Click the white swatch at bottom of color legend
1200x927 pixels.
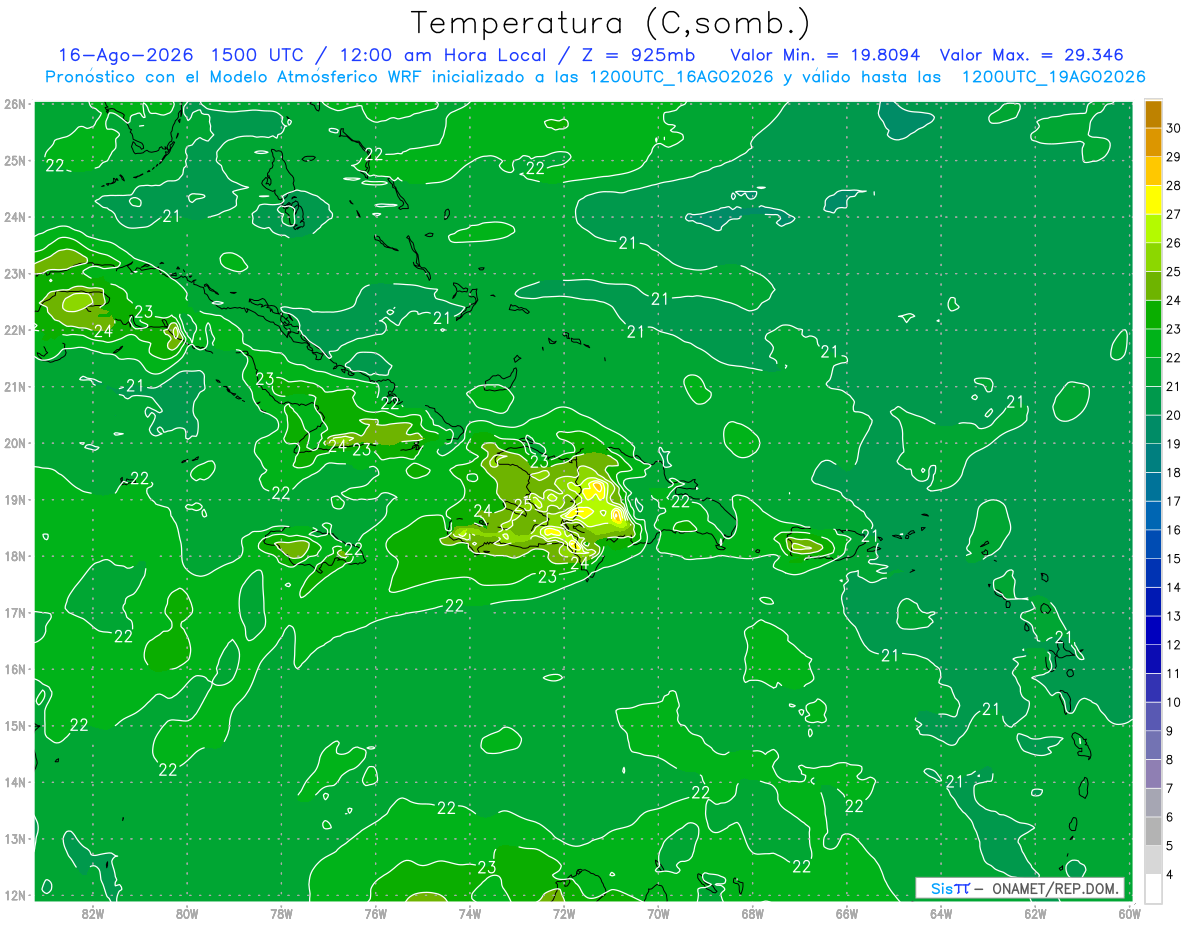1153,887
